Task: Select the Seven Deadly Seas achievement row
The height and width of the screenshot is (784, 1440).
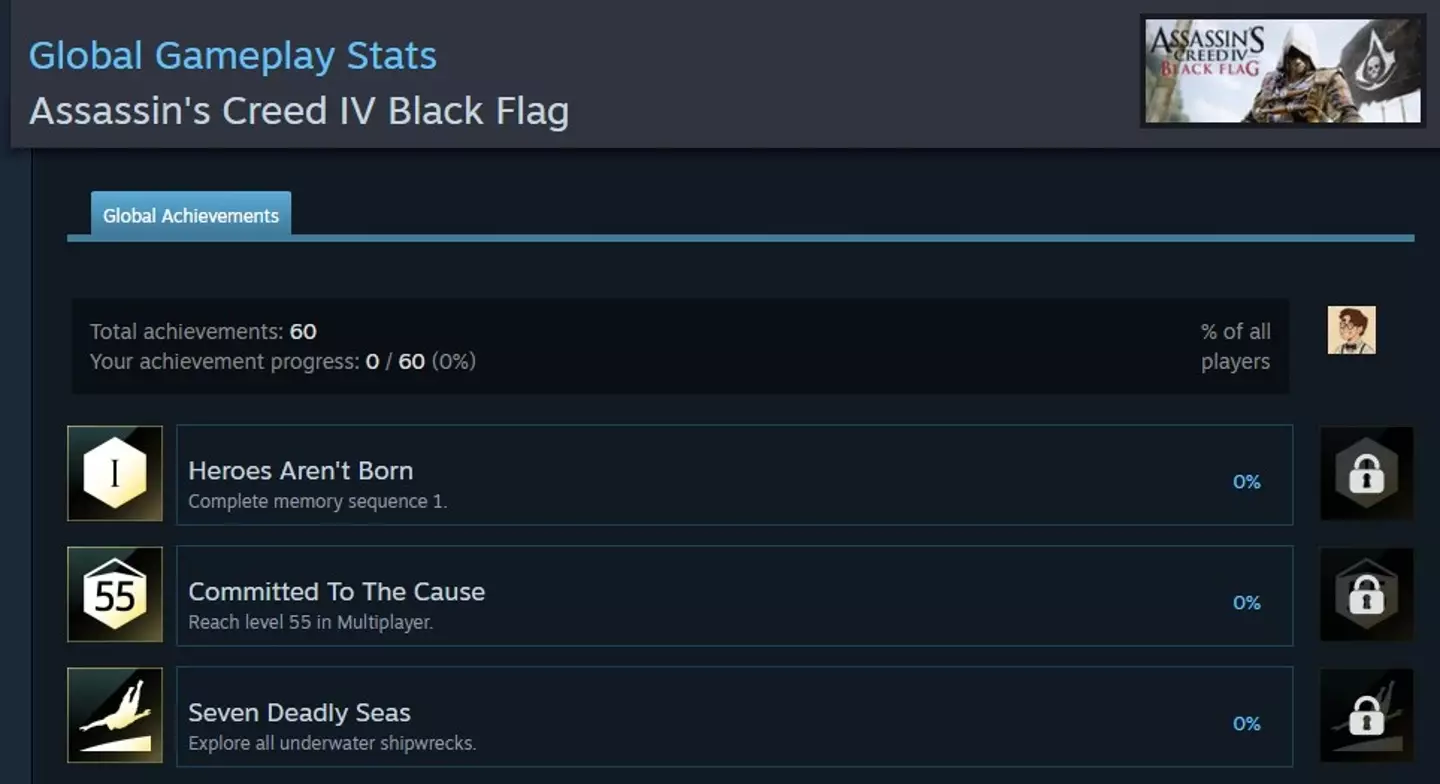Action: [x=735, y=715]
